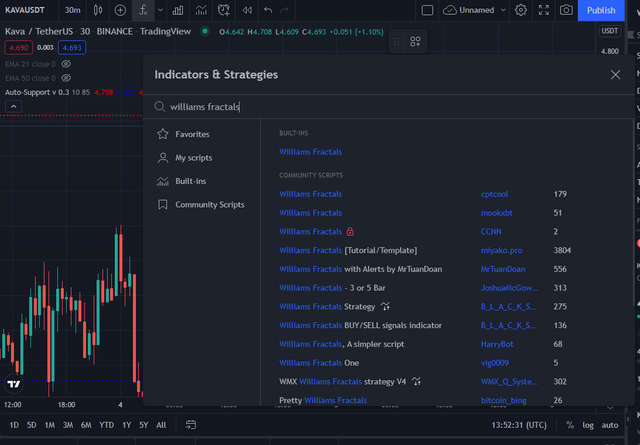This screenshot has width=640, height=445.
Task: Change the 30m timeframe interval
Action: pyautogui.click(x=73, y=10)
